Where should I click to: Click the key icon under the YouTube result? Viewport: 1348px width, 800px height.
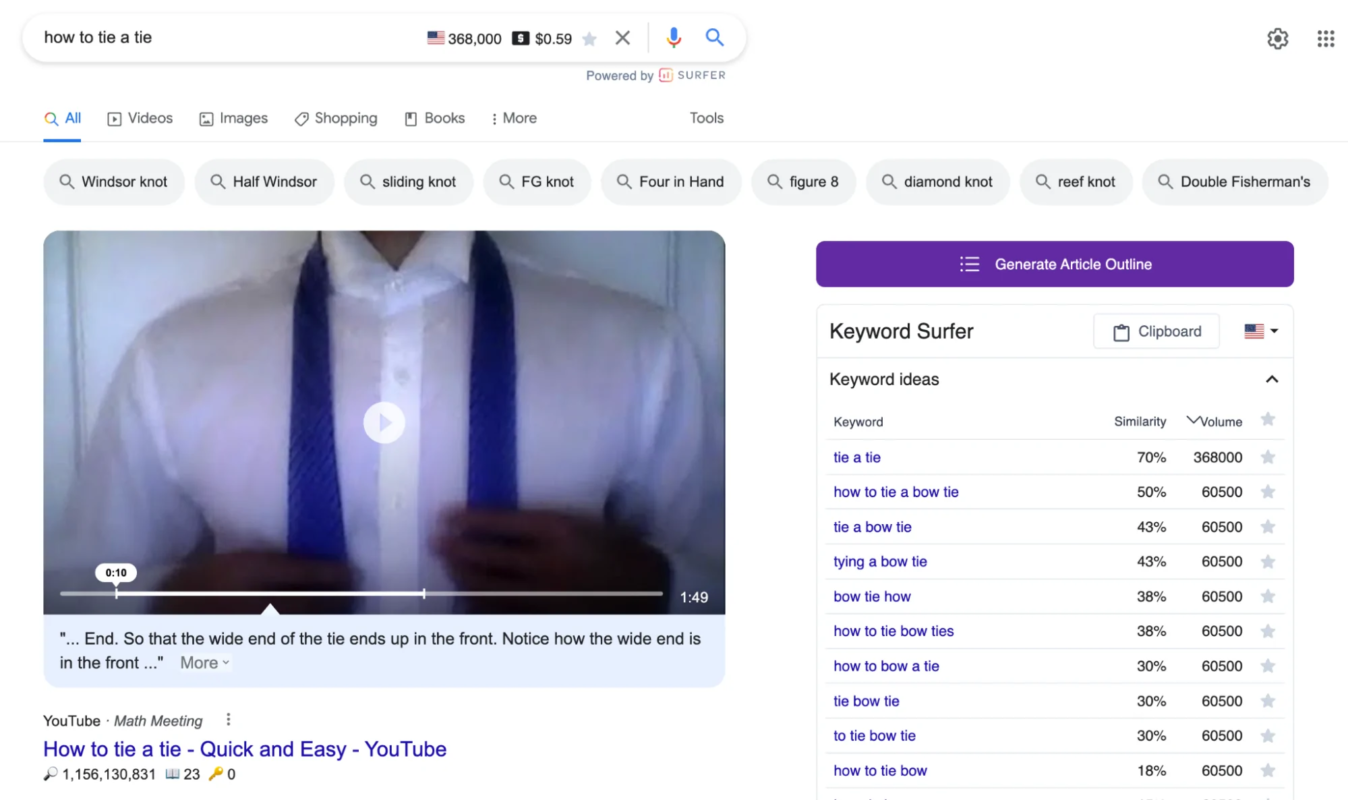[x=215, y=774]
